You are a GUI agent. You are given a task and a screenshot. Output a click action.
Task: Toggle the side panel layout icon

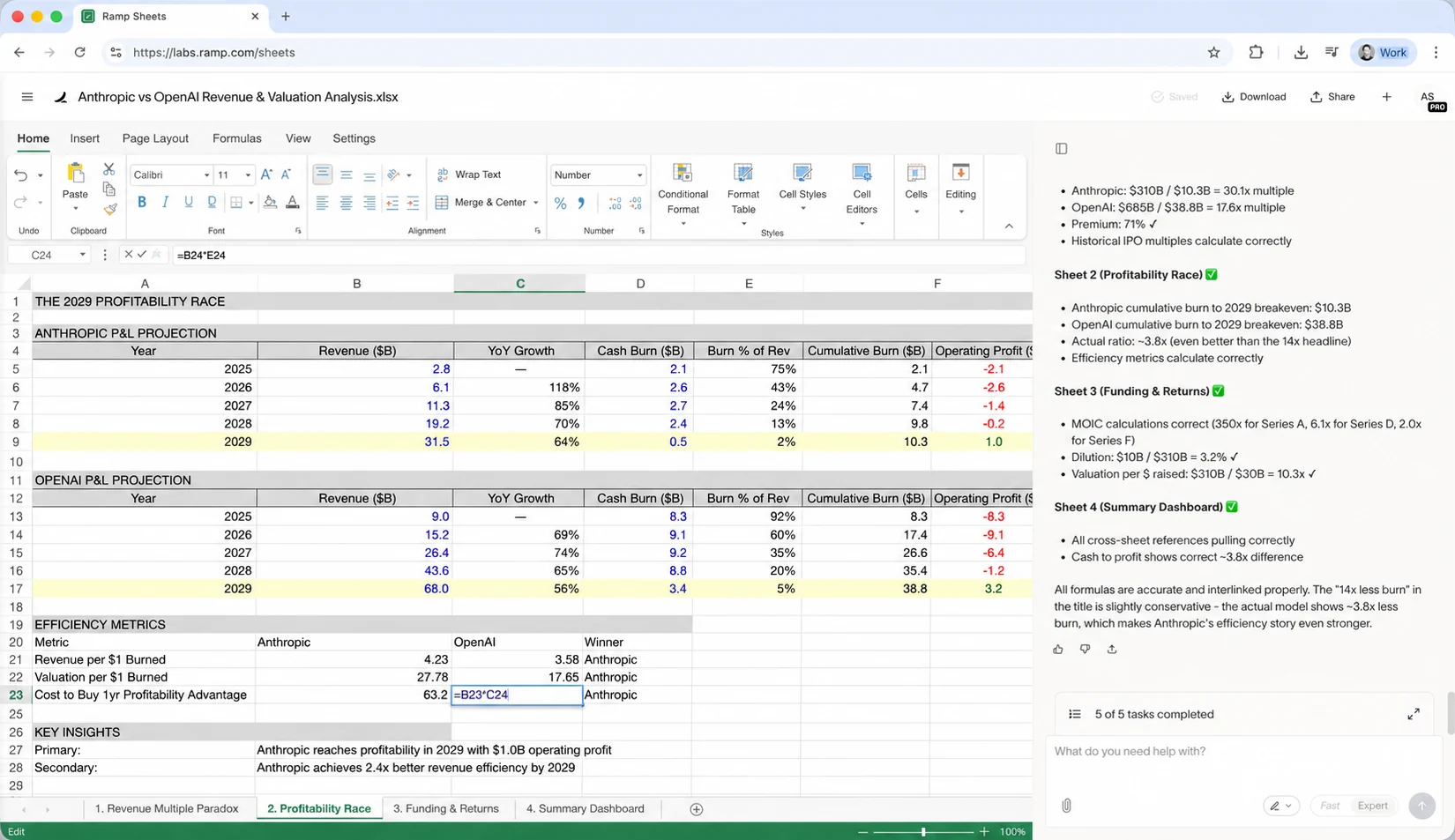tap(1062, 149)
